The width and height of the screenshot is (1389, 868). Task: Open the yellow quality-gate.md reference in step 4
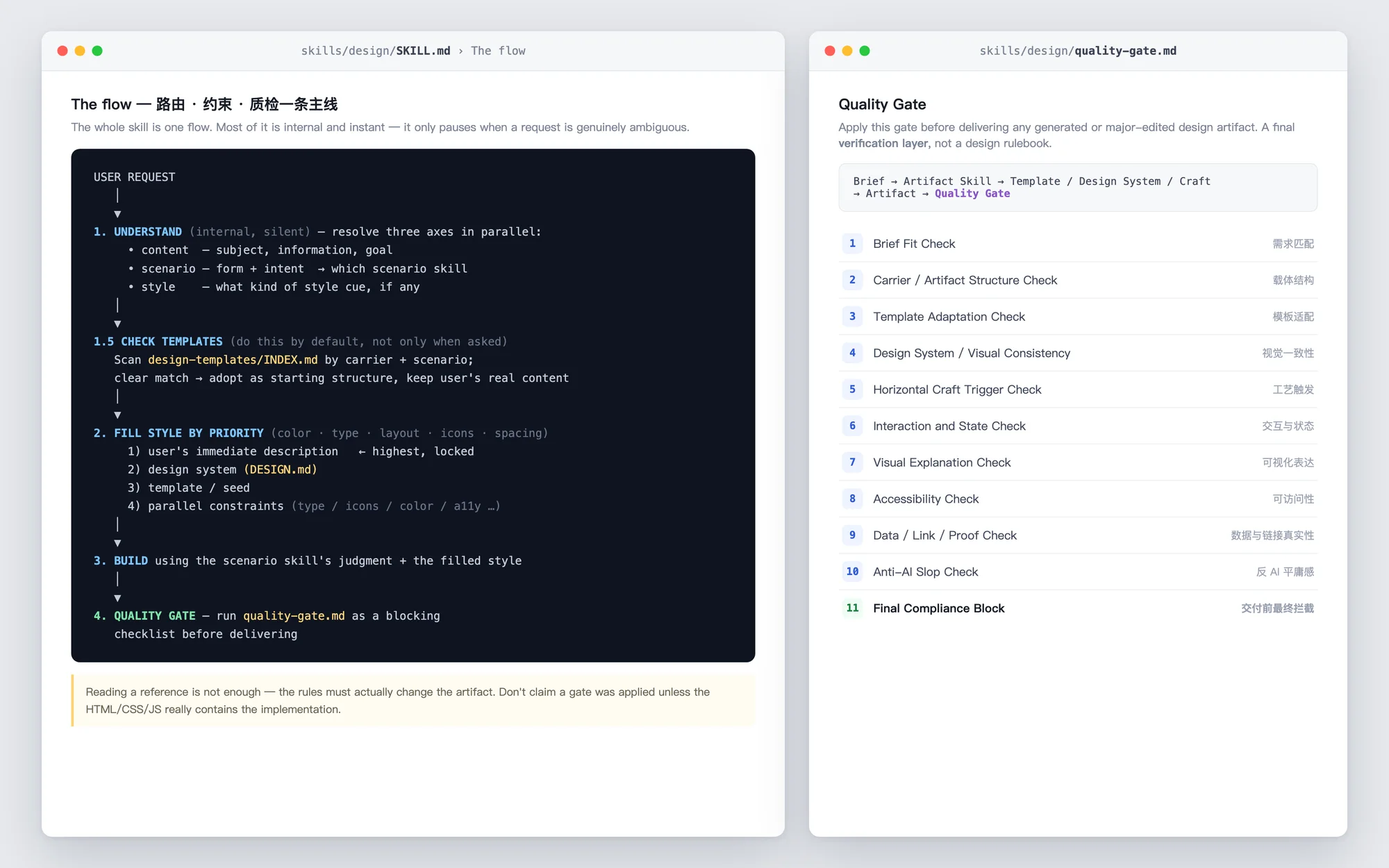click(x=294, y=616)
